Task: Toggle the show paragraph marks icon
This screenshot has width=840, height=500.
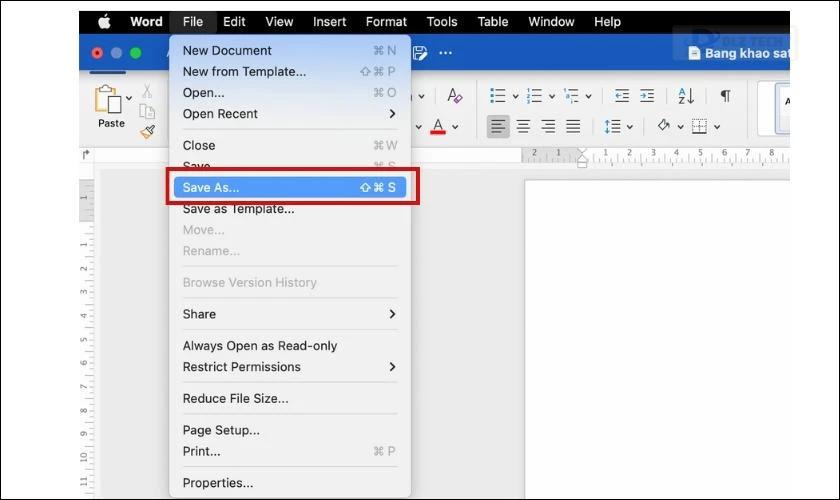Action: [725, 96]
